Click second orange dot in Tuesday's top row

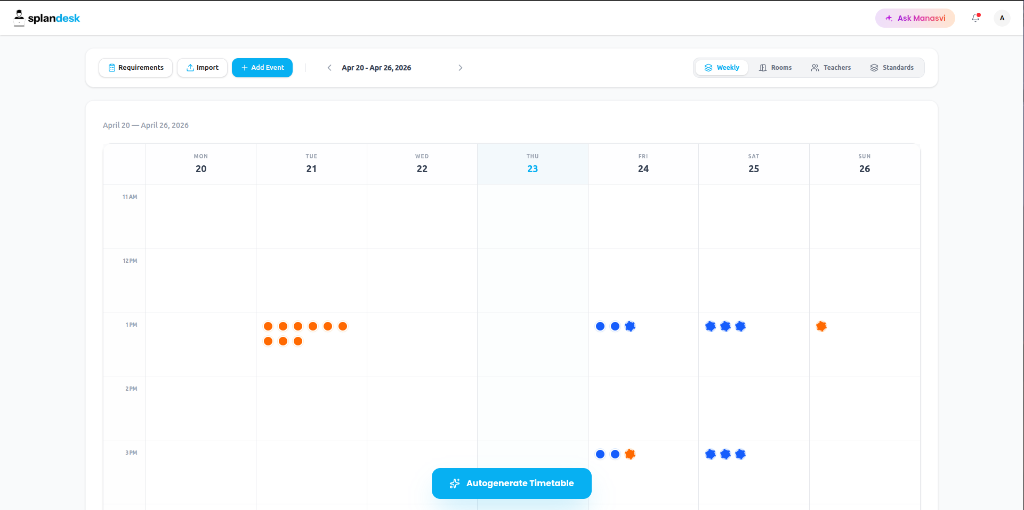(x=283, y=326)
